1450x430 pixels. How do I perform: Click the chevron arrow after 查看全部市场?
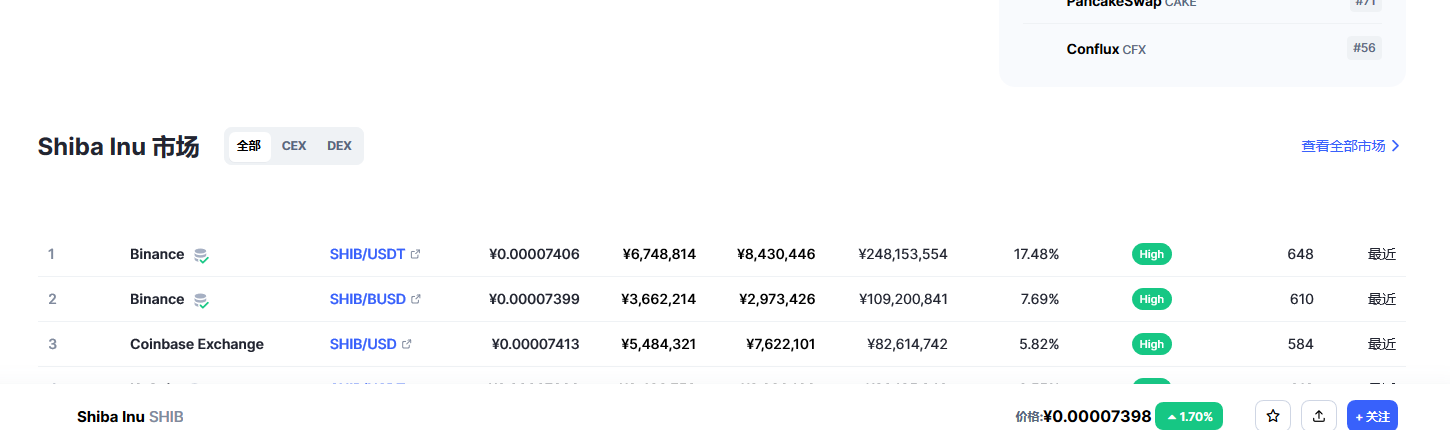coord(1396,146)
